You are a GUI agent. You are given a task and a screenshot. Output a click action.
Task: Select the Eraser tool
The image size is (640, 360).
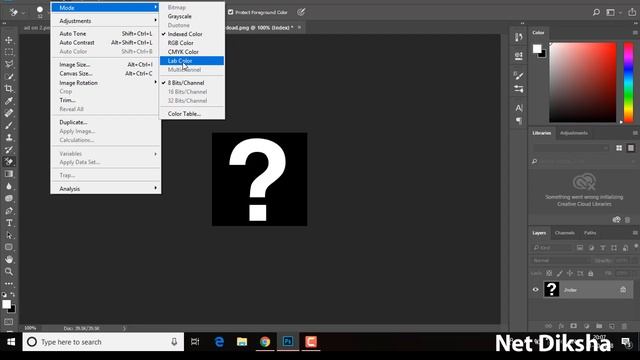[9, 162]
